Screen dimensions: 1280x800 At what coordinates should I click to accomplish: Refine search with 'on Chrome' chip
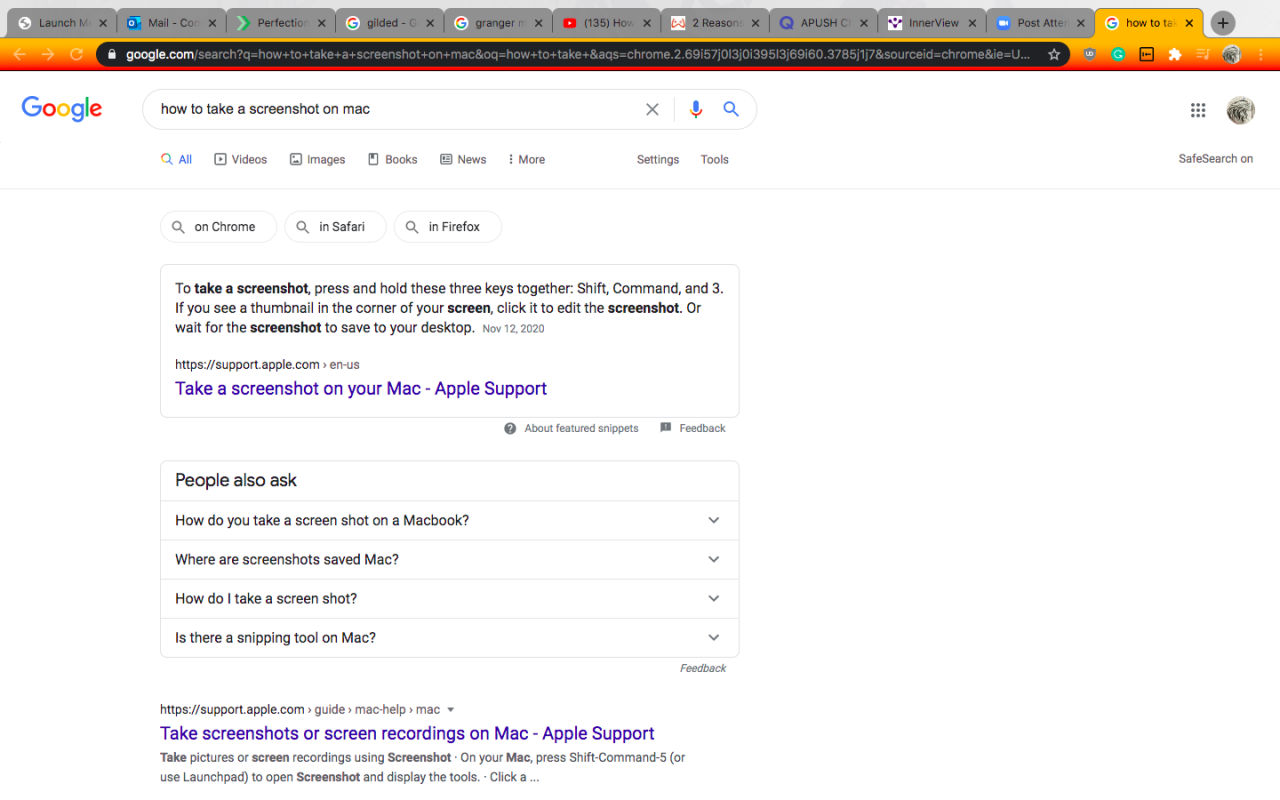217,227
